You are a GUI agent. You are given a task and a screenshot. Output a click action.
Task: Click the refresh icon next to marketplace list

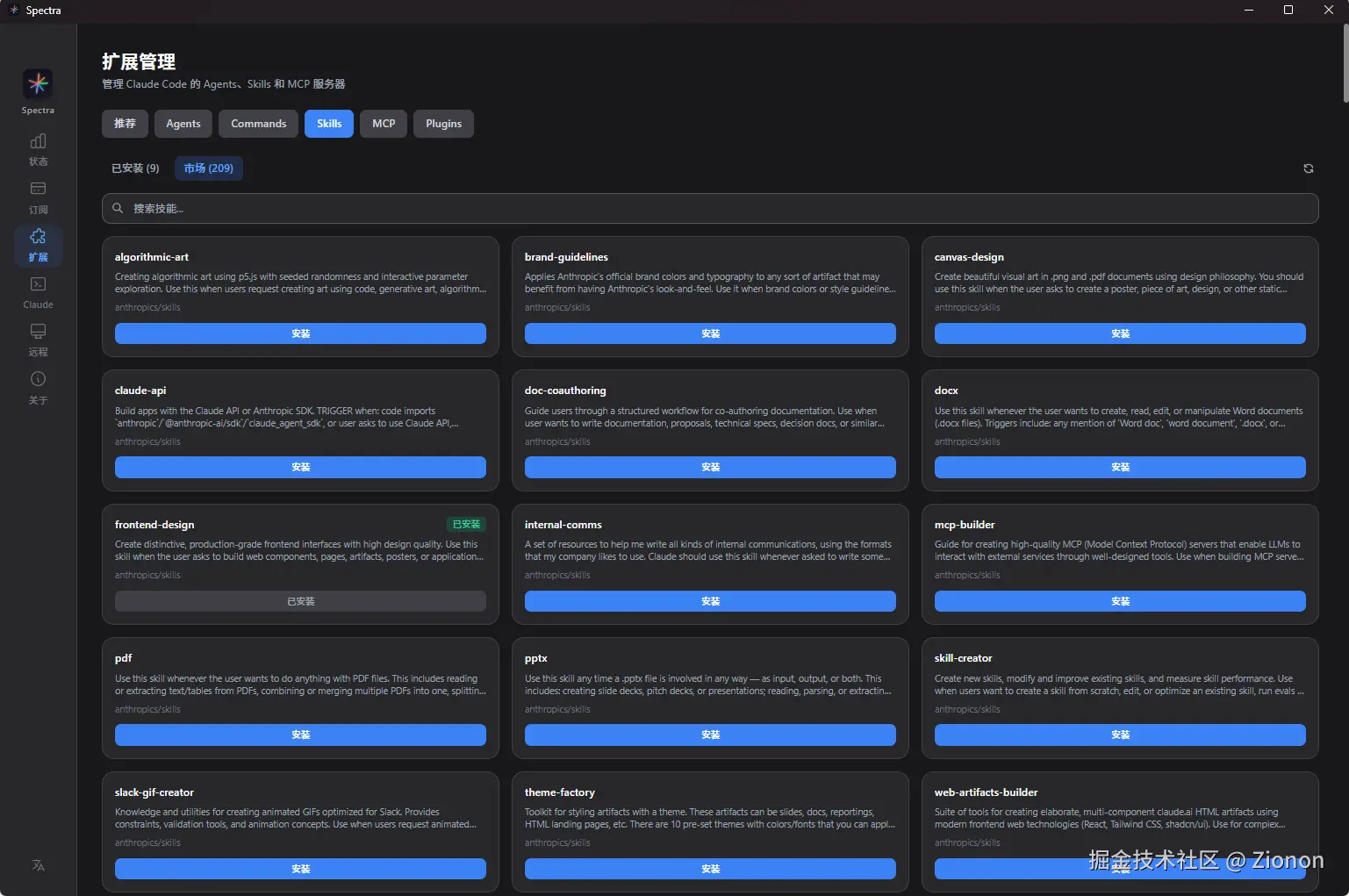(1308, 168)
